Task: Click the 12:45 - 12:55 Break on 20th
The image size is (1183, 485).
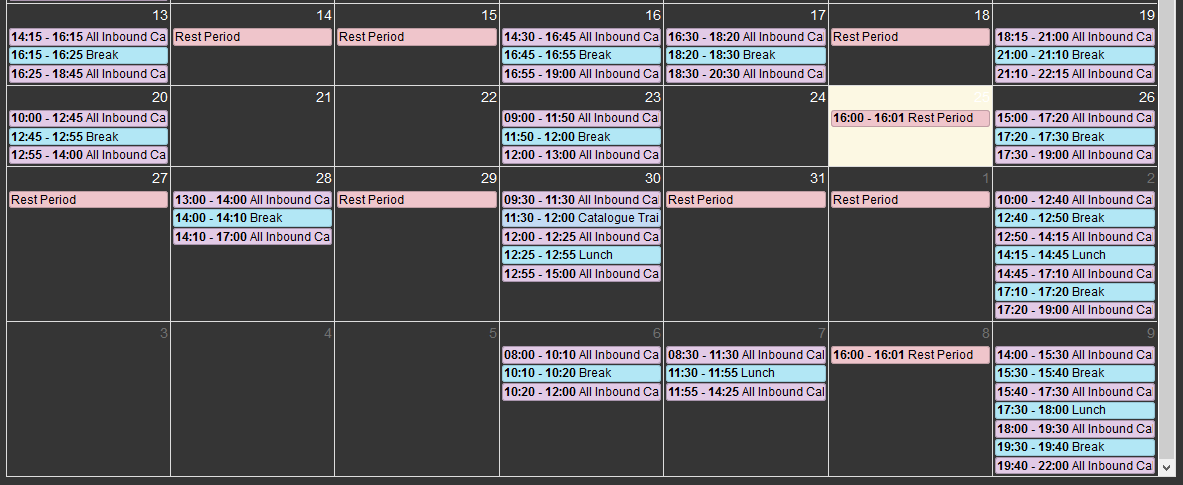Action: pyautogui.click(x=88, y=137)
